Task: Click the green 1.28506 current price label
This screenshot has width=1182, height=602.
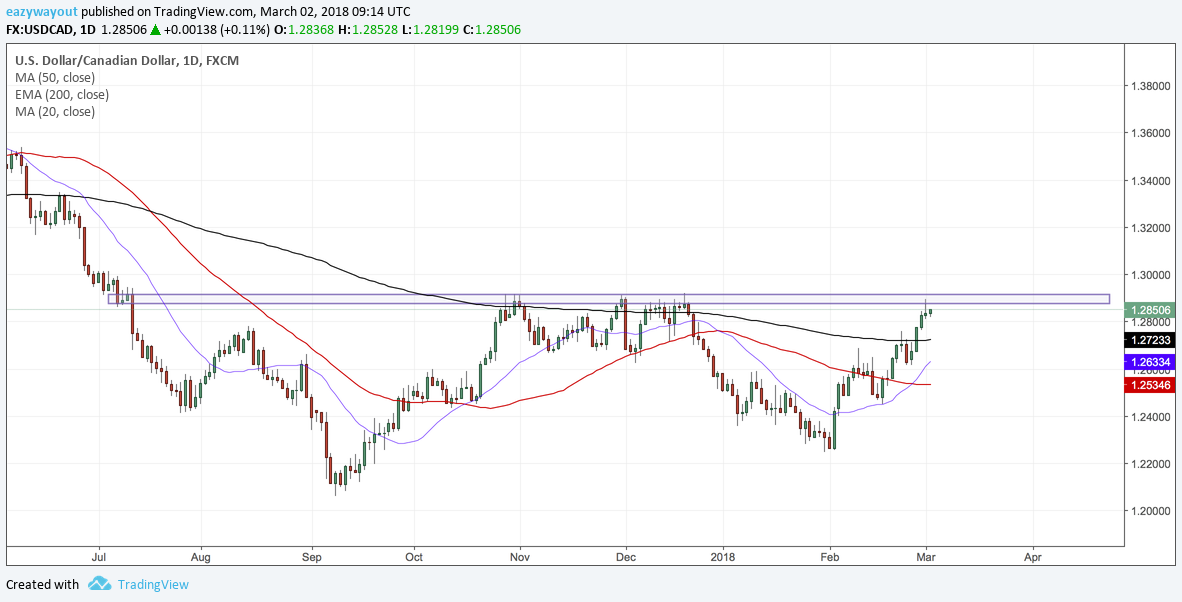Action: (1149, 310)
